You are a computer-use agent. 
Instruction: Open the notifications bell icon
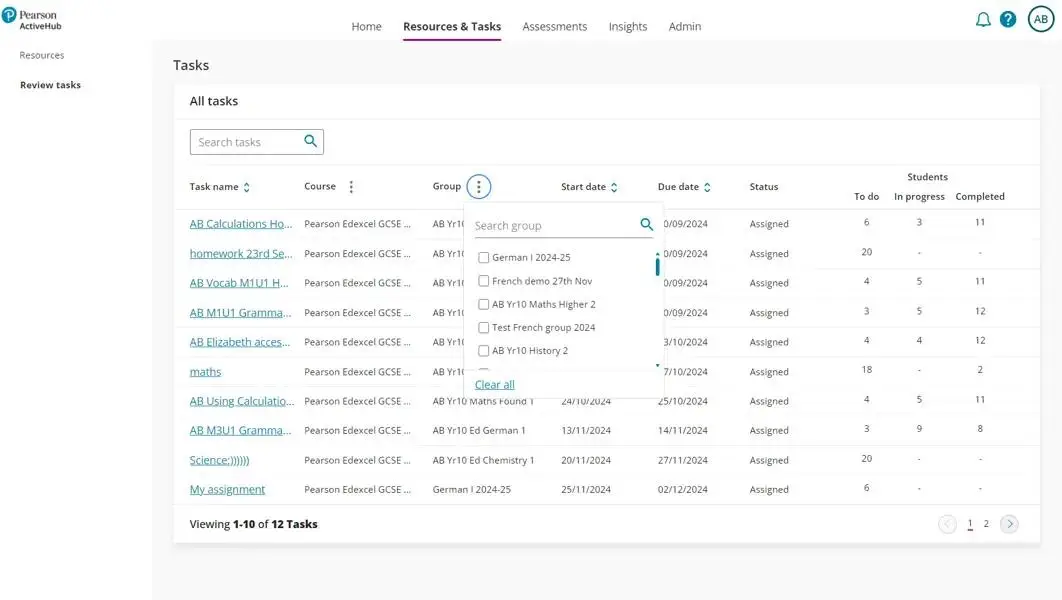pos(983,20)
